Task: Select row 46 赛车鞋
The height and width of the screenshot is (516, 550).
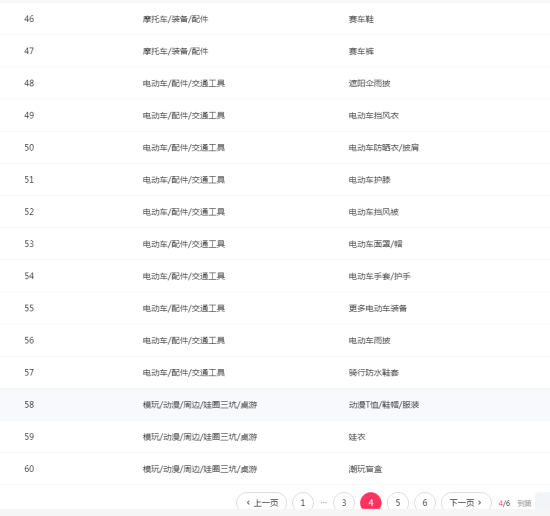Action: 275,19
